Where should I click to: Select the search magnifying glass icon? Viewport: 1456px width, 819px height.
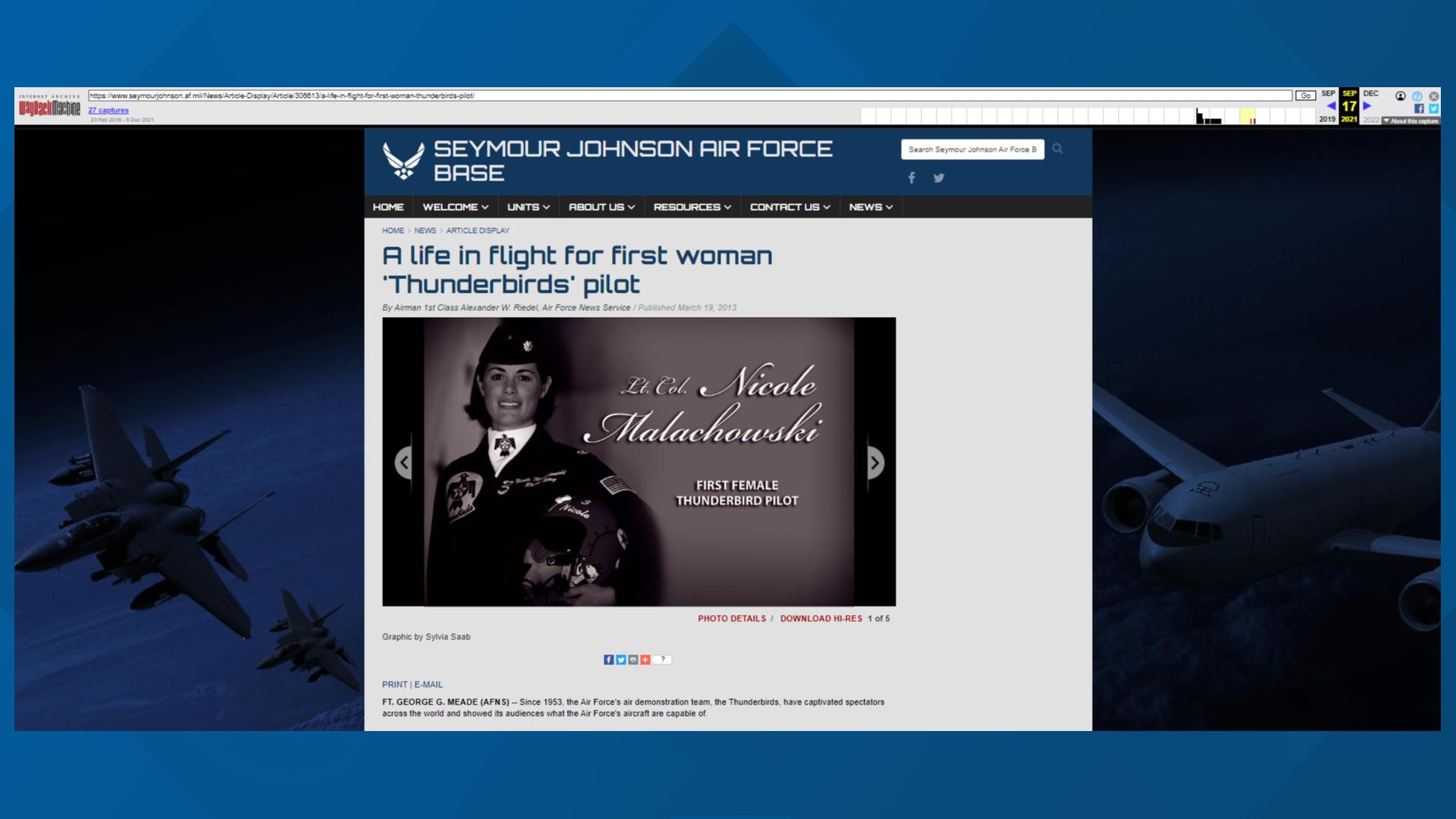[x=1058, y=149]
